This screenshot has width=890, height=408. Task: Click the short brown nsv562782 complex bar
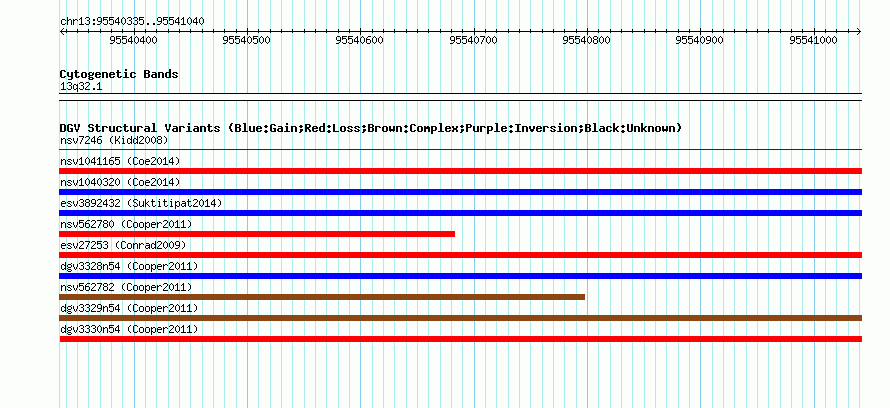(322, 297)
